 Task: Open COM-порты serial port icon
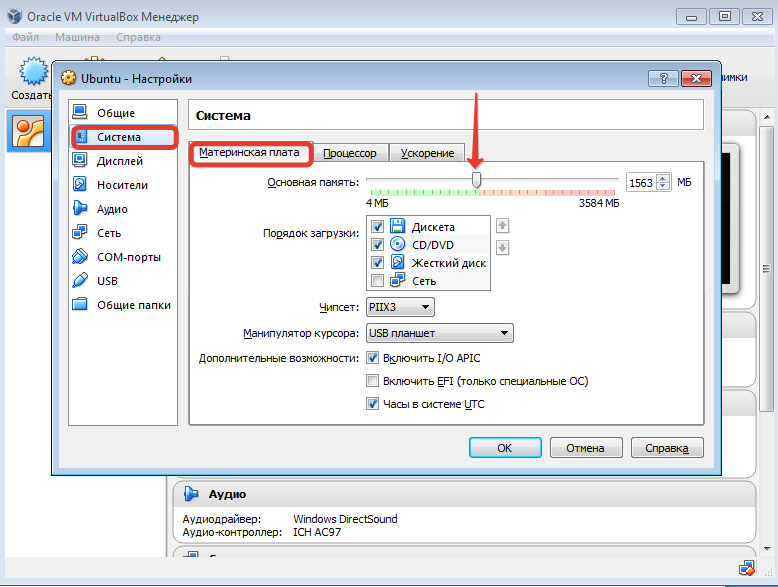click(x=80, y=257)
